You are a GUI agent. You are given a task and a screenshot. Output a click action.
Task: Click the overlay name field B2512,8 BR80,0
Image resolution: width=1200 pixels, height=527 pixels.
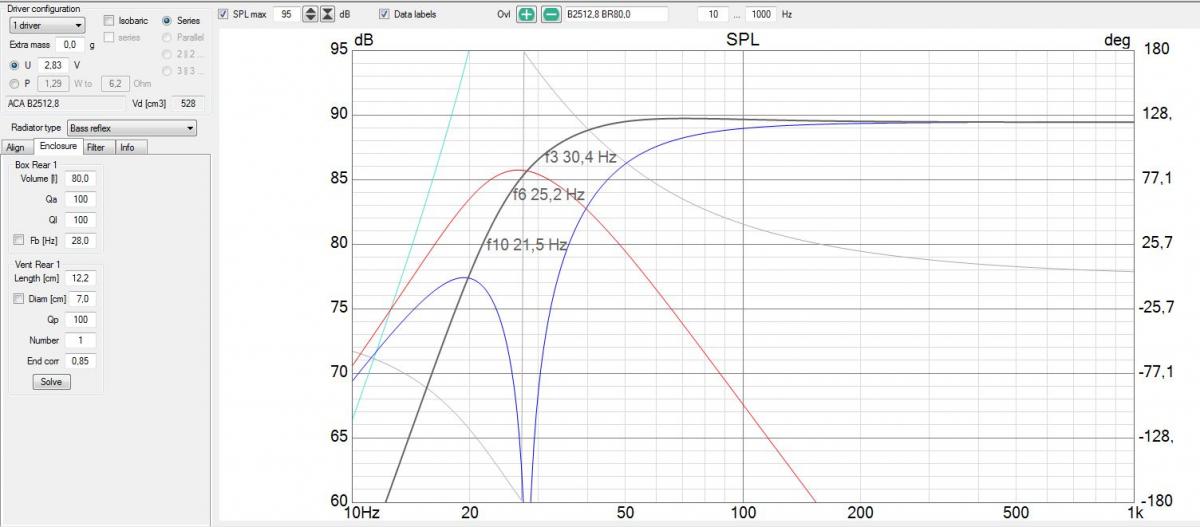(x=615, y=15)
